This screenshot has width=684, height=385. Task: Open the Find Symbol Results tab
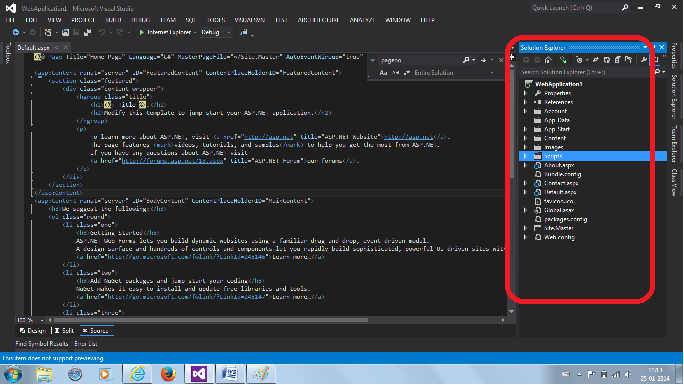(x=41, y=344)
